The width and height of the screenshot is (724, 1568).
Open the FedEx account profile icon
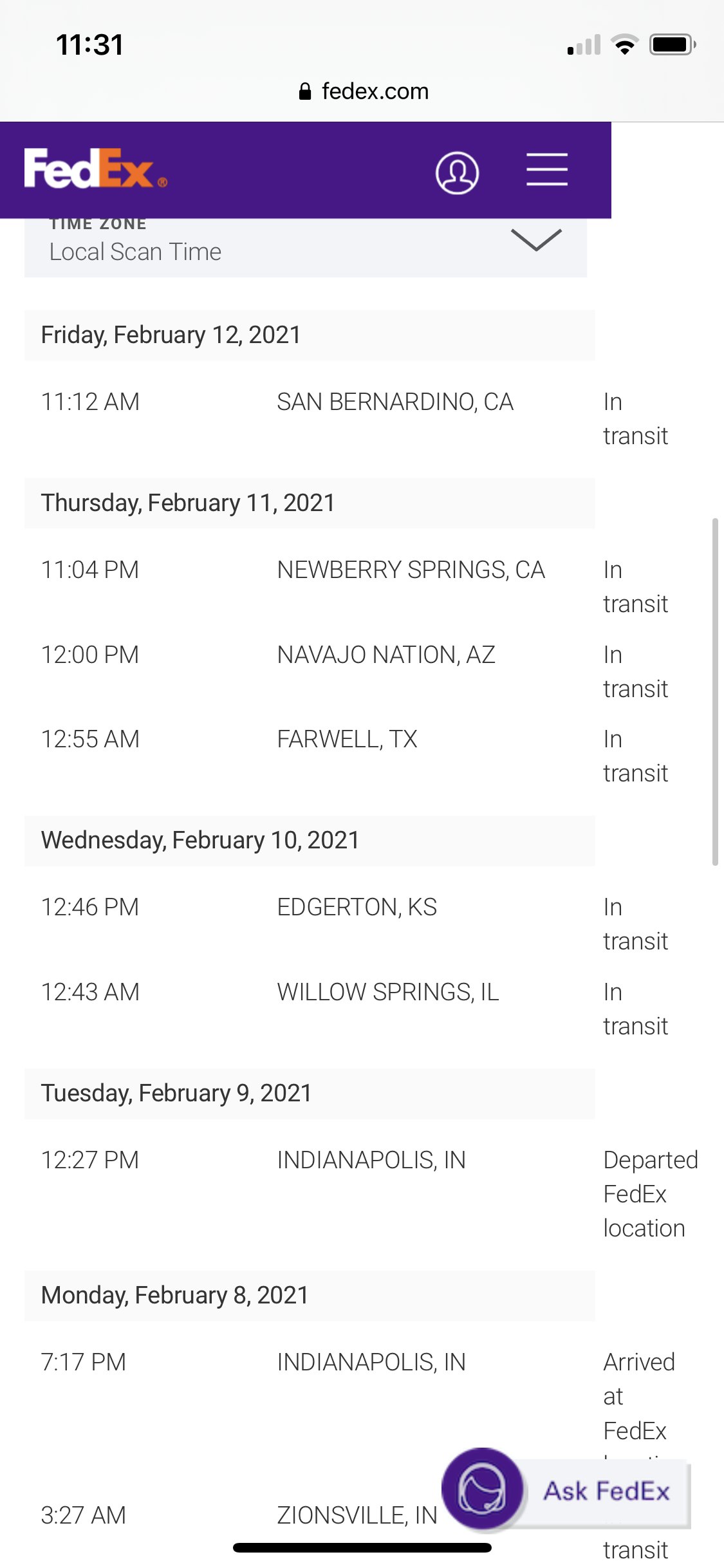(x=457, y=173)
